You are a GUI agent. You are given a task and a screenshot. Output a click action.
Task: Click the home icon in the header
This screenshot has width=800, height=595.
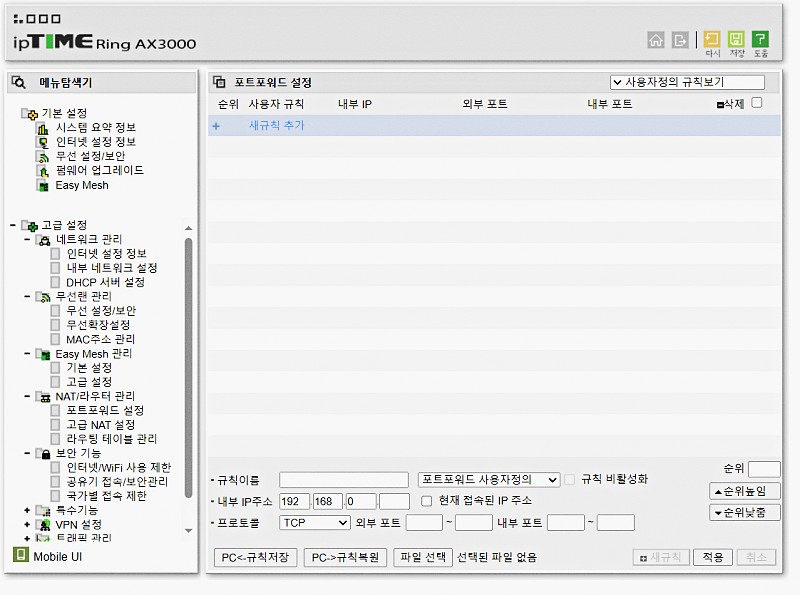[x=656, y=40]
